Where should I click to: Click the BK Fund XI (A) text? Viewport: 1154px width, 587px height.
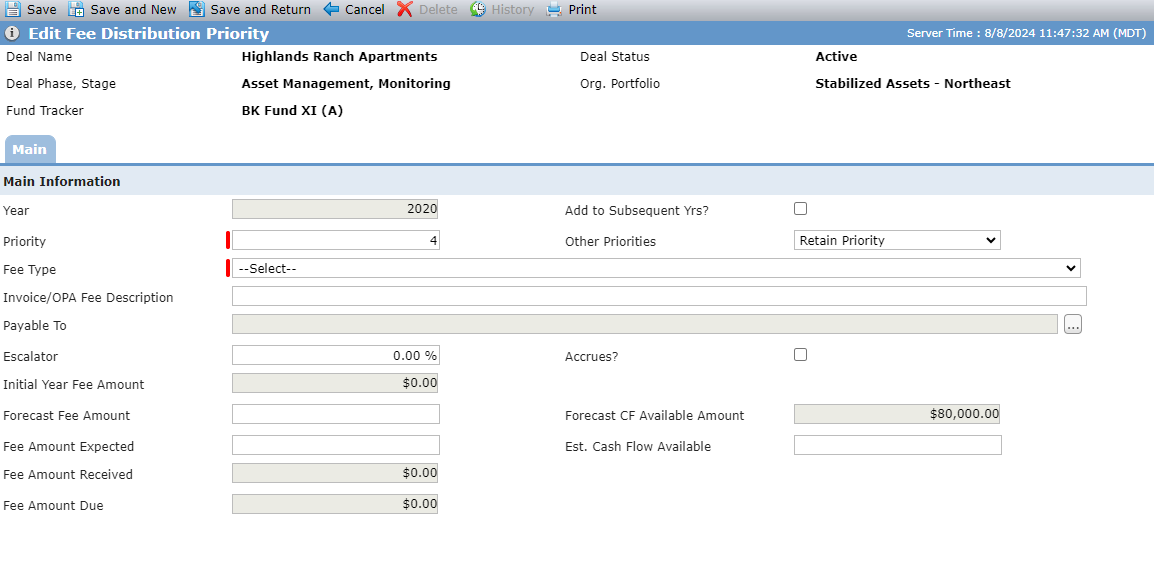point(292,111)
